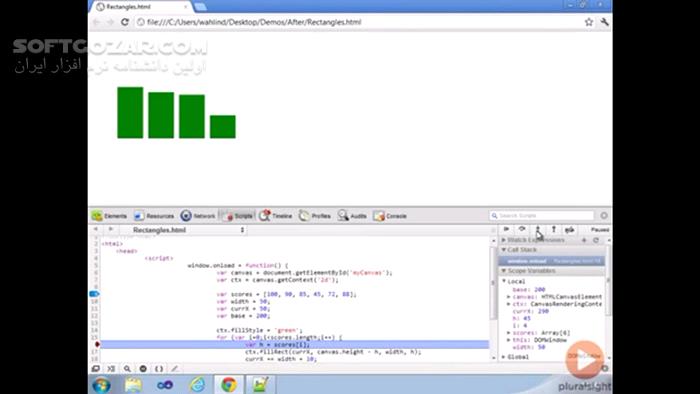Expand the scores Array variable
This screenshot has height=394, width=700.
[x=509, y=333]
